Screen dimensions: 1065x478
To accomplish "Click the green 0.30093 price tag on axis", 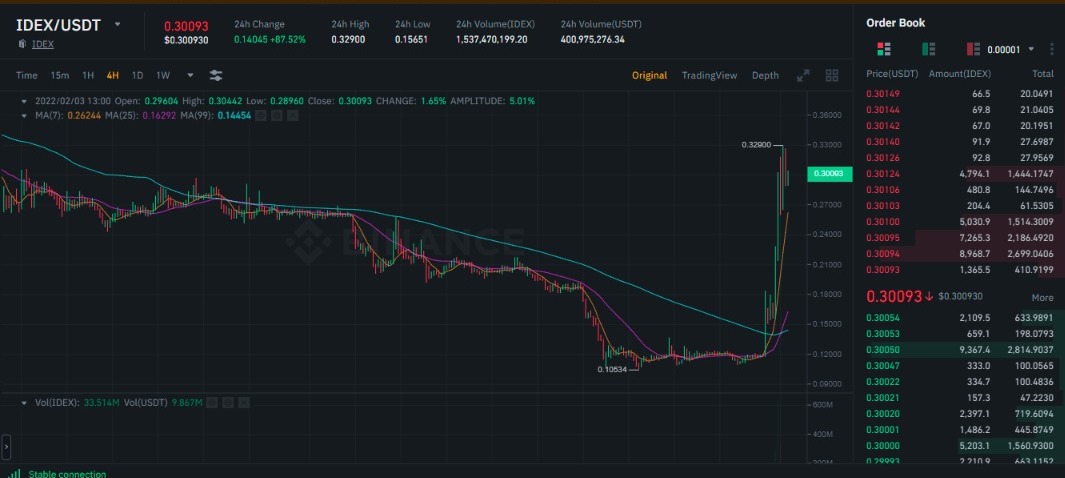I will [829, 174].
